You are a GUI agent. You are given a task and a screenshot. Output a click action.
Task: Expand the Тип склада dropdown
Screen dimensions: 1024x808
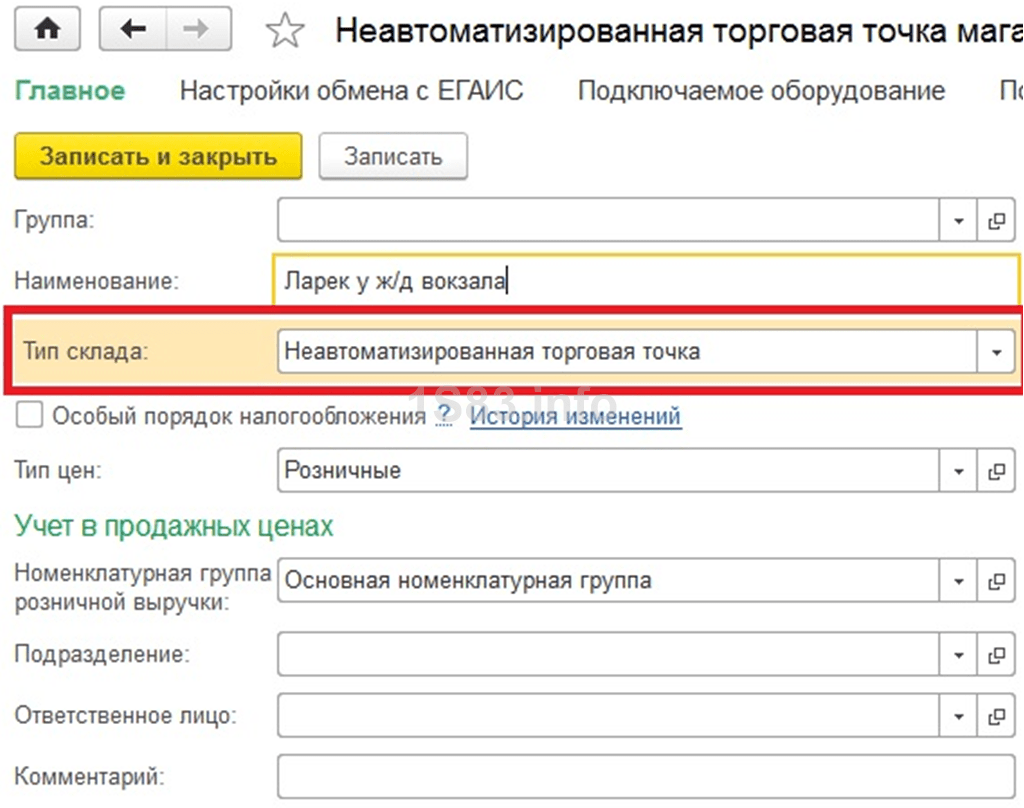(995, 352)
